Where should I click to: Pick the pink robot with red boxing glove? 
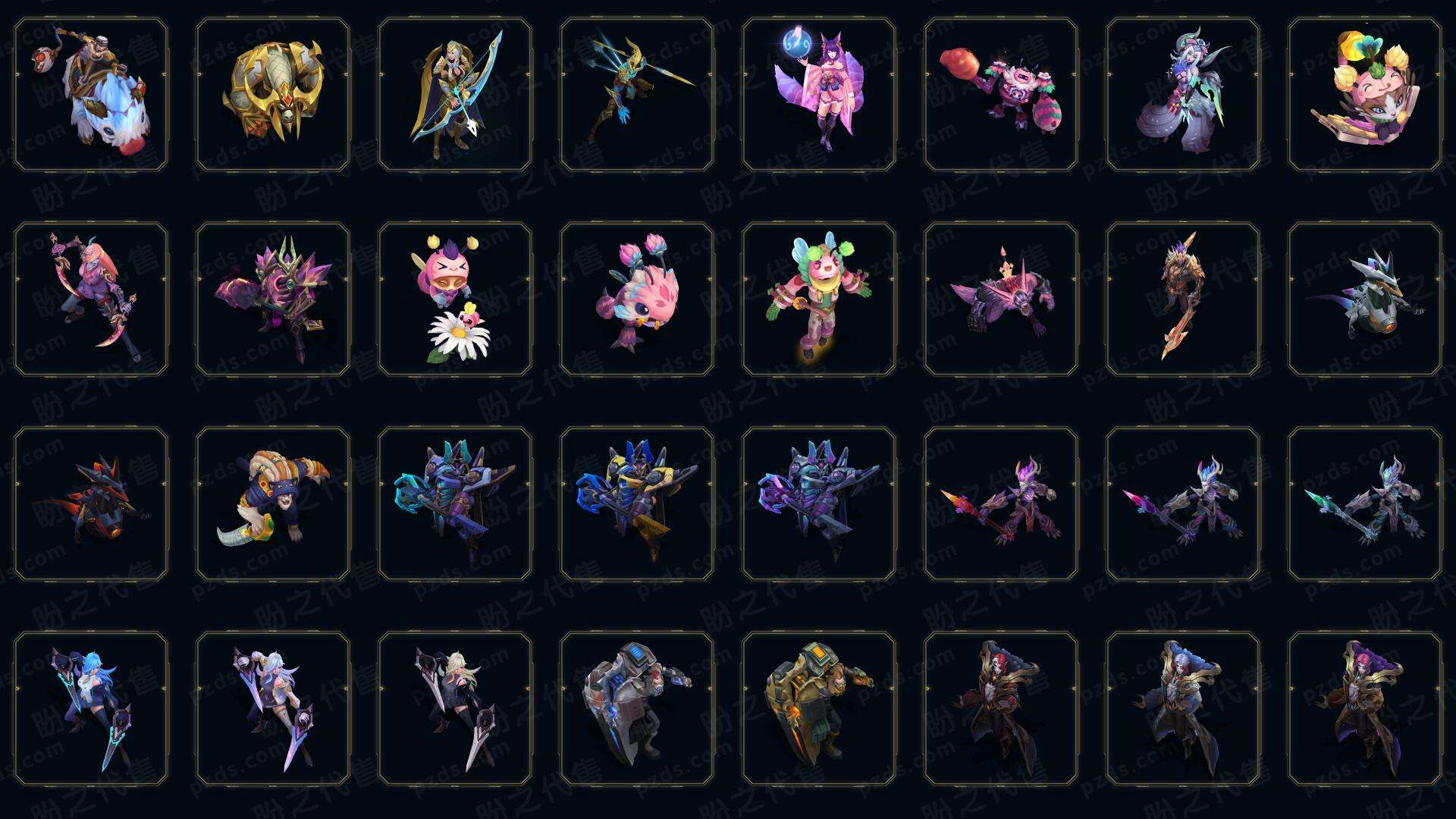coord(1001,95)
